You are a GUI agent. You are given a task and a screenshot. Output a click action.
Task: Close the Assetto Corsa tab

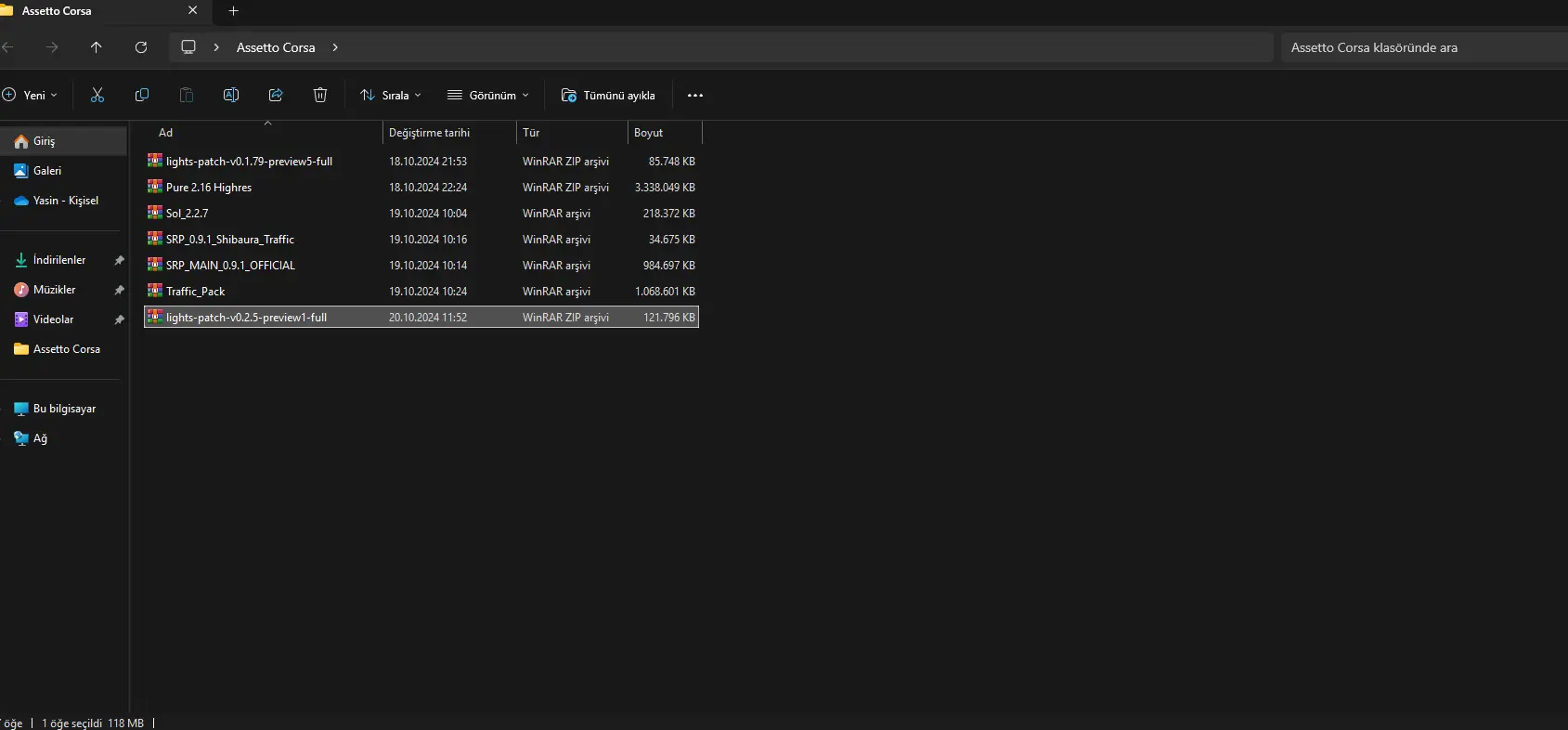192,10
